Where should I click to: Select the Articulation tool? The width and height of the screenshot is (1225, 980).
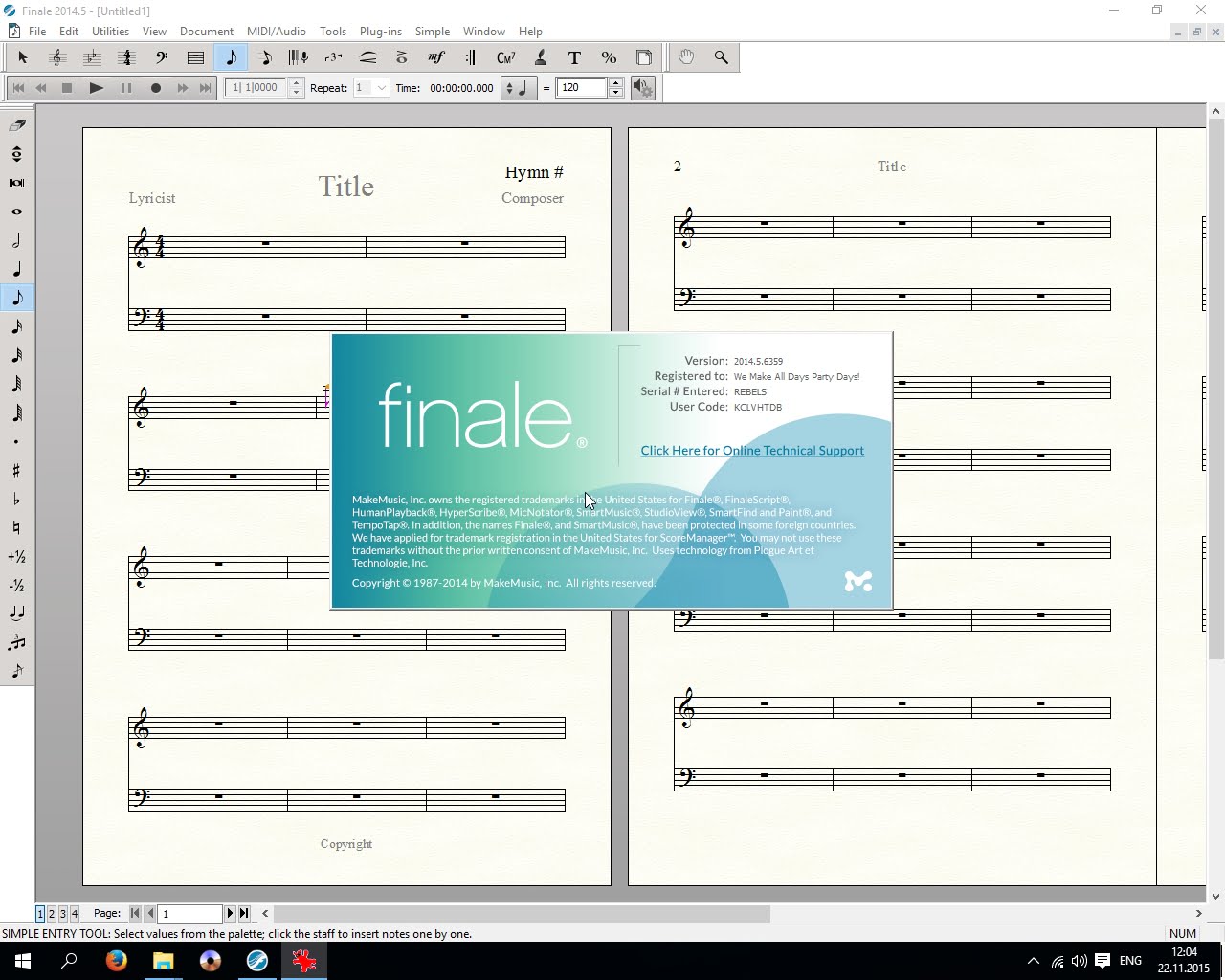click(x=402, y=57)
